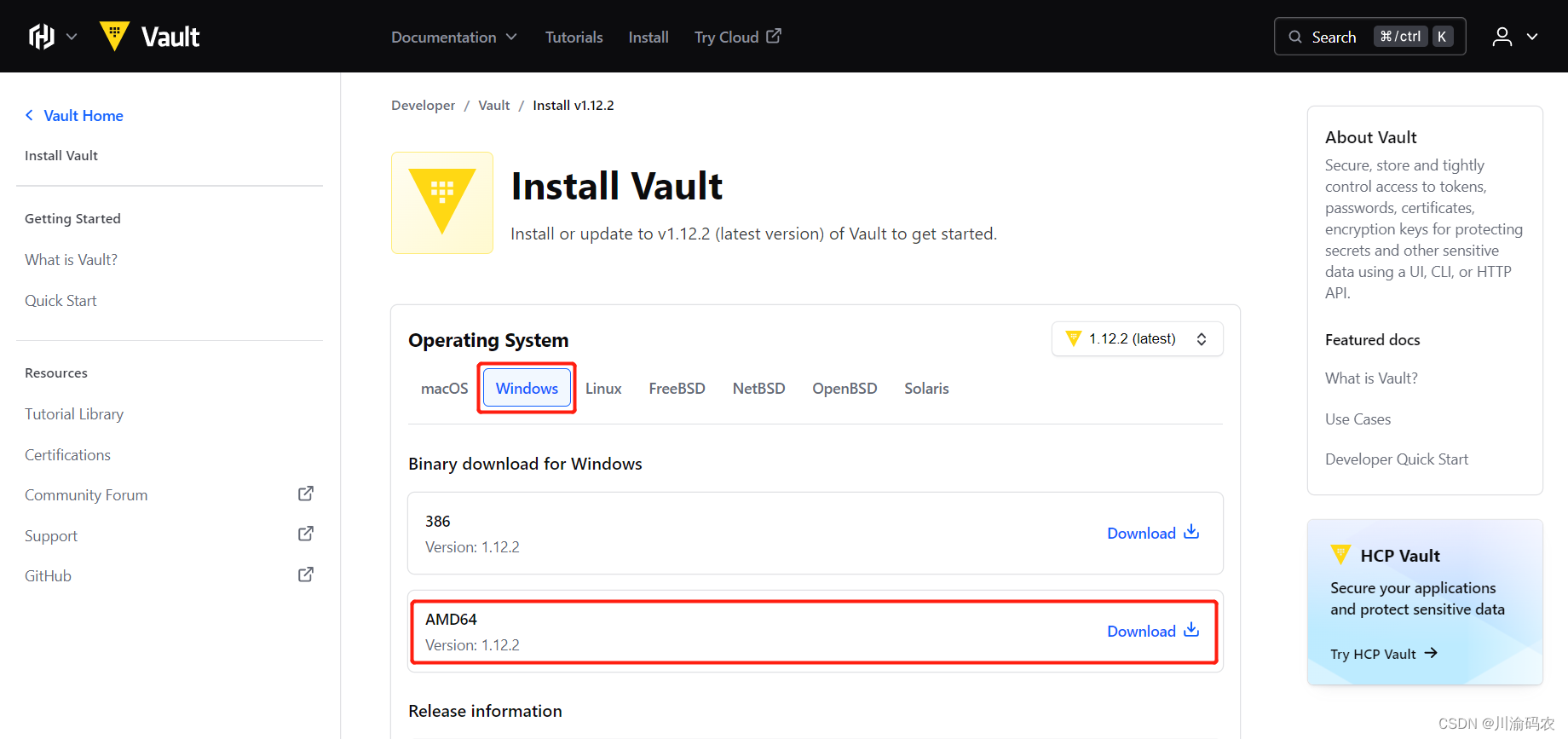Download the AMD64 Windows binary

1153,631
